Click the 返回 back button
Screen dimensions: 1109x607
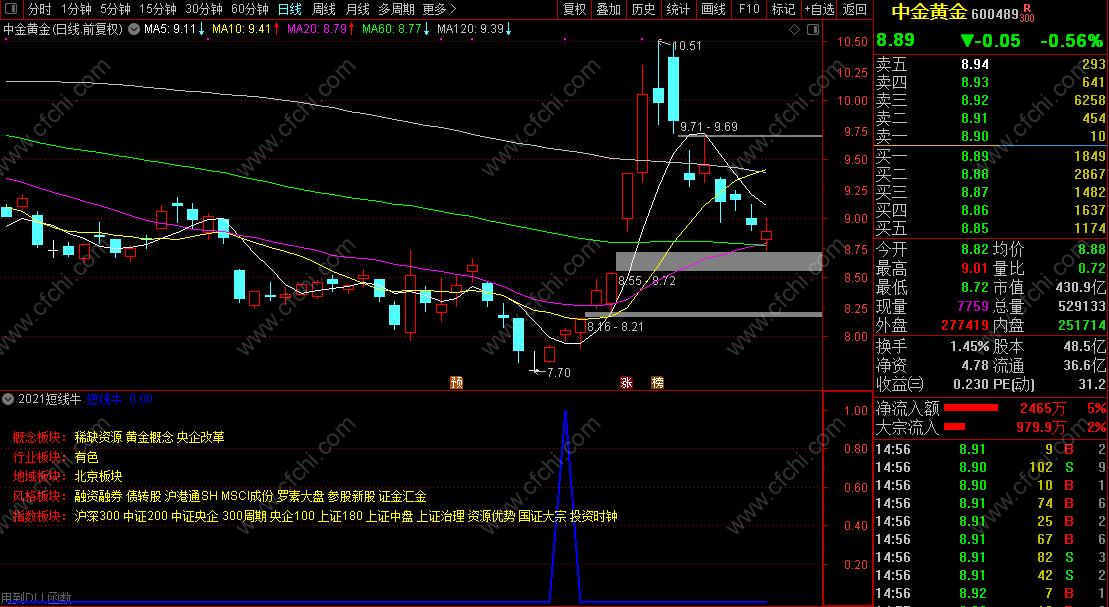[854, 9]
